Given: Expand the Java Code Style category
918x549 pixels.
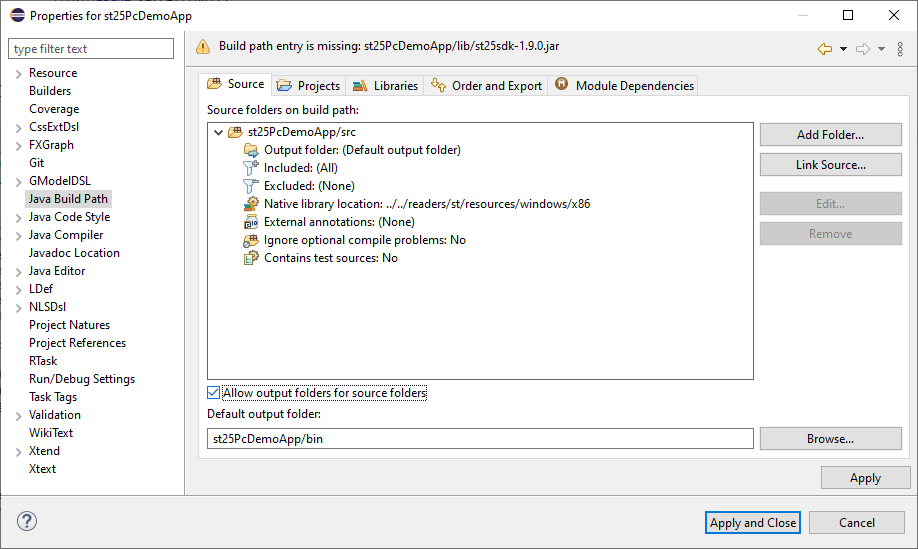Looking at the screenshot, I should click(18, 217).
